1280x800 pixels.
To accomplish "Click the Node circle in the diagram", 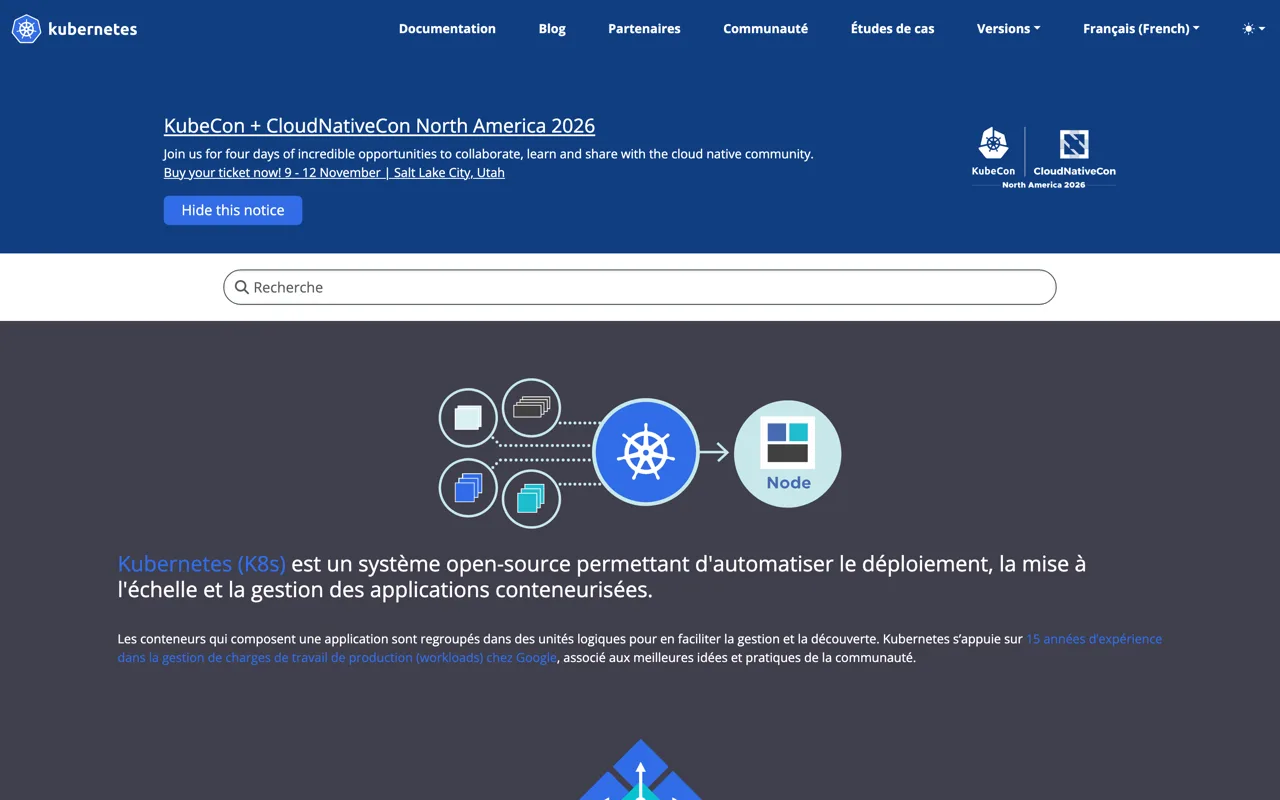I will click(x=787, y=454).
